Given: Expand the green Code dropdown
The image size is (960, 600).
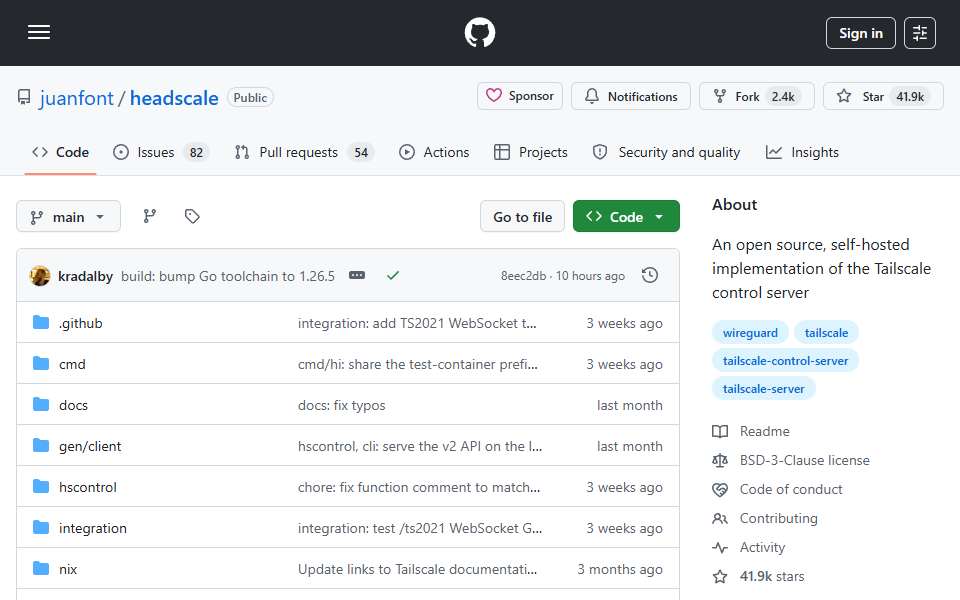Looking at the screenshot, I should [626, 217].
